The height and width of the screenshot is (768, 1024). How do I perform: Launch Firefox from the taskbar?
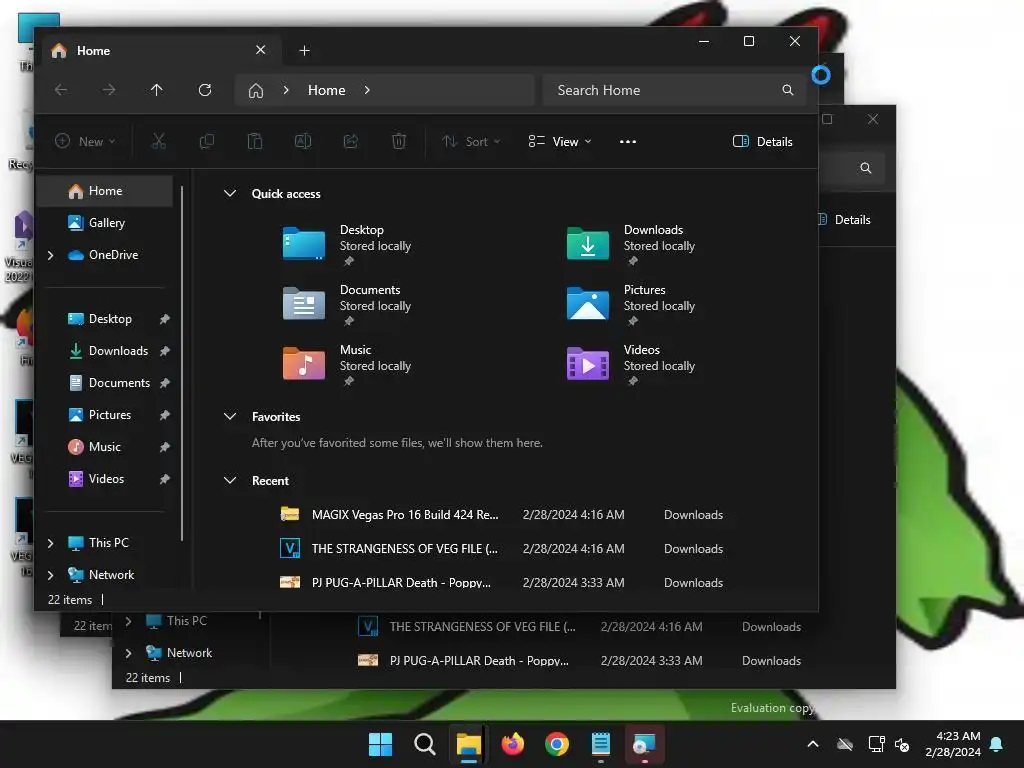(x=513, y=744)
